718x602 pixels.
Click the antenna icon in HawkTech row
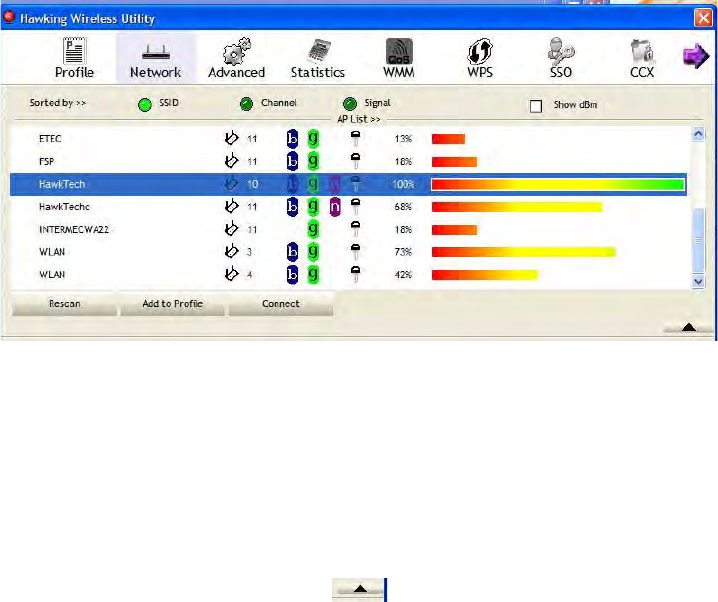point(232,184)
